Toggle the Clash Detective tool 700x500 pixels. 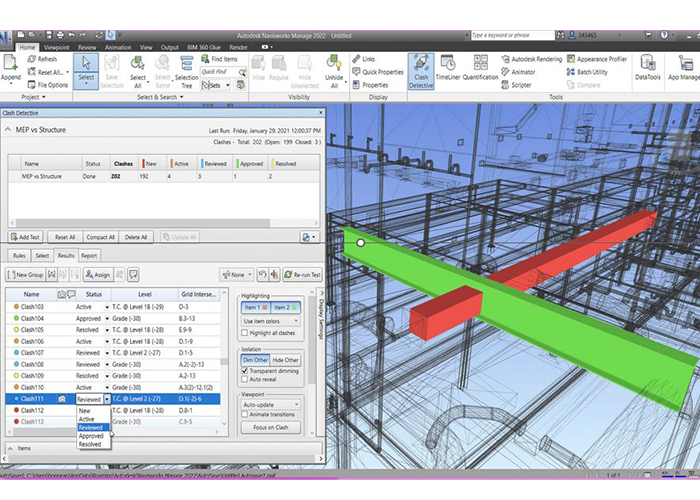(x=421, y=71)
